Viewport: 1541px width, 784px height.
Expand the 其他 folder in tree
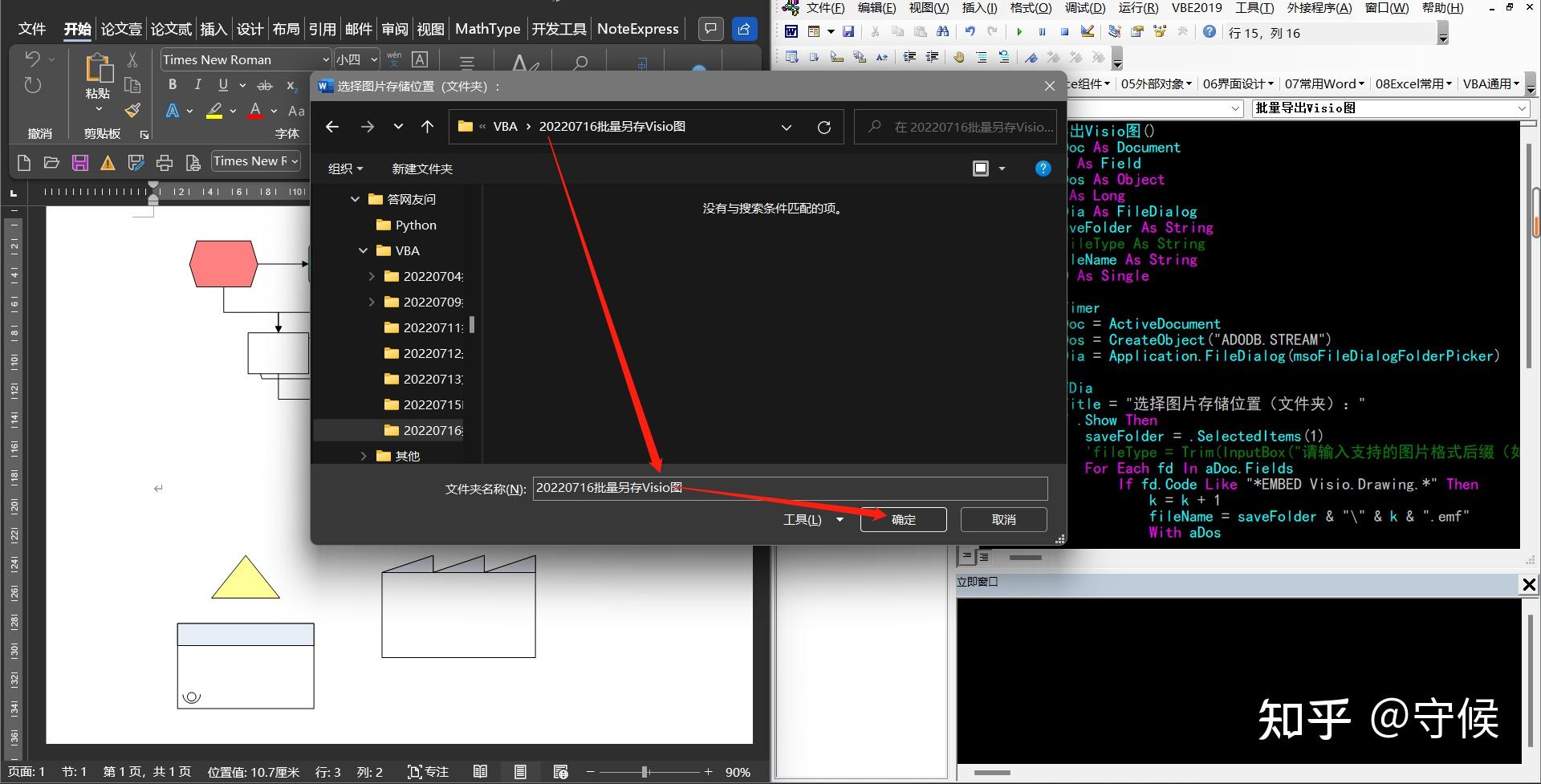pyautogui.click(x=364, y=456)
